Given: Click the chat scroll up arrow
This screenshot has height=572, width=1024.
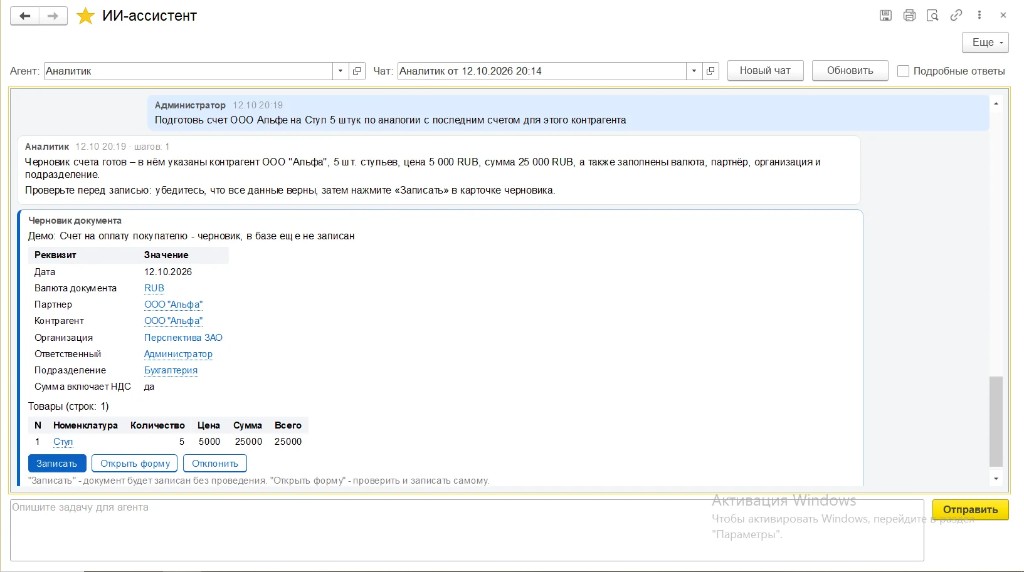Looking at the screenshot, I should (x=996, y=103).
